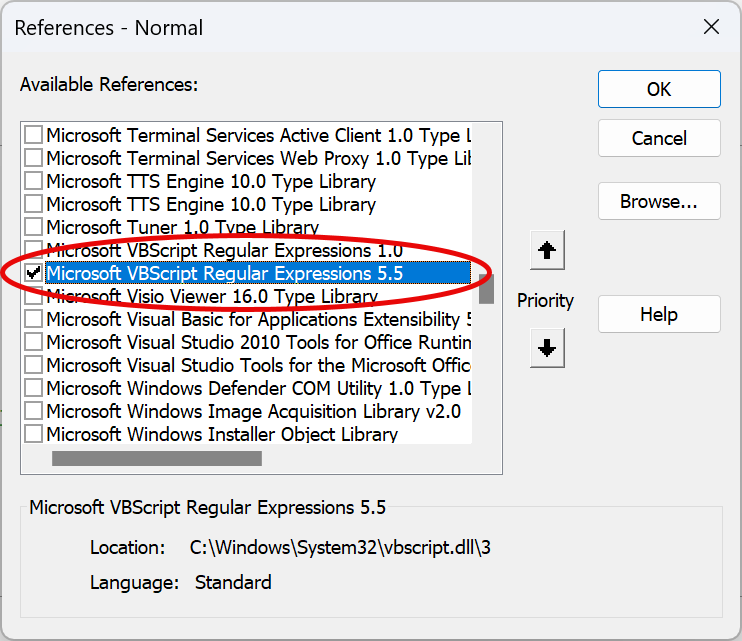Enable Windows Defender COM Utility checkbox
This screenshot has width=742, height=641.
click(x=34, y=388)
